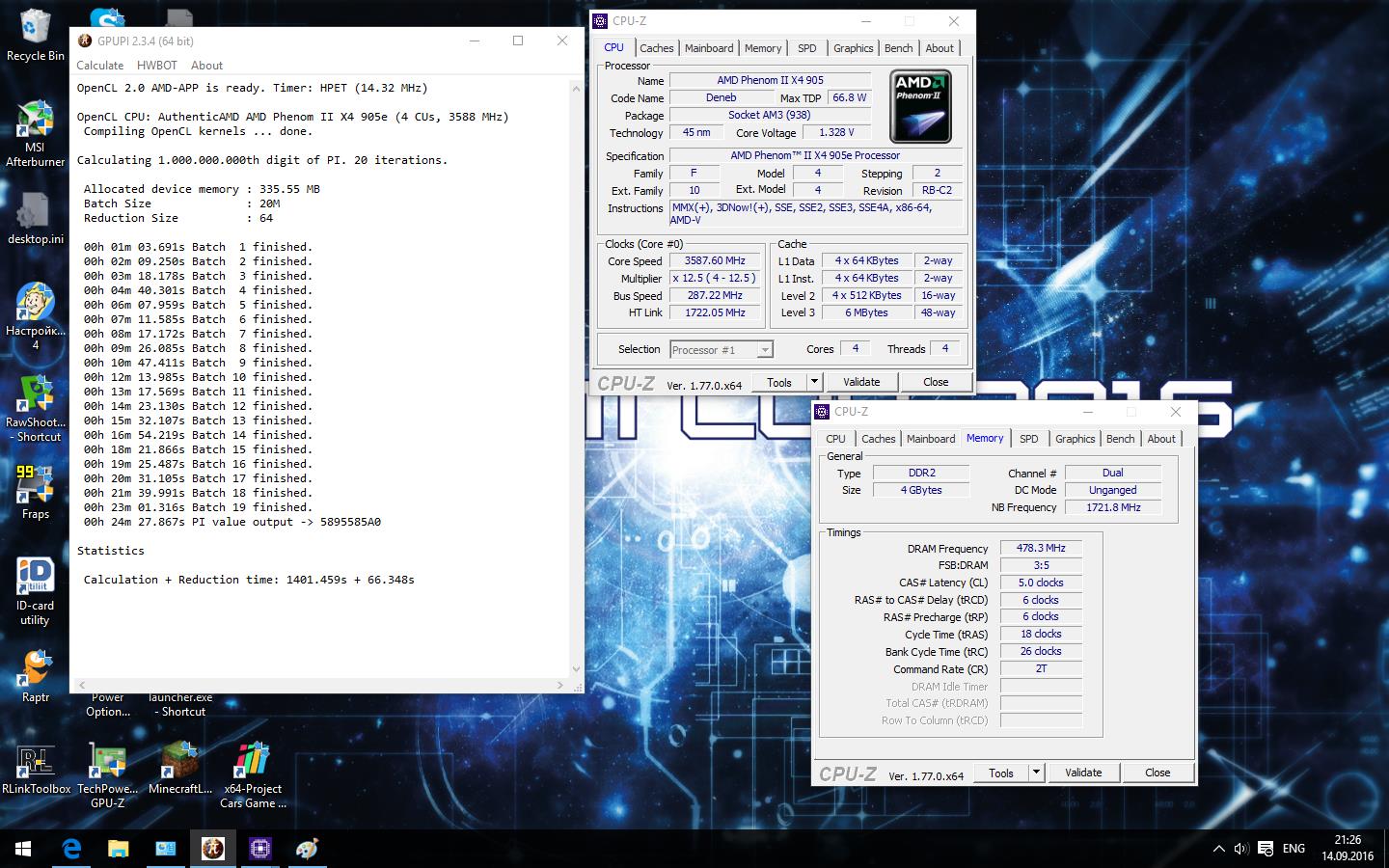Click the GPUPI title bar app icon

coord(85,41)
